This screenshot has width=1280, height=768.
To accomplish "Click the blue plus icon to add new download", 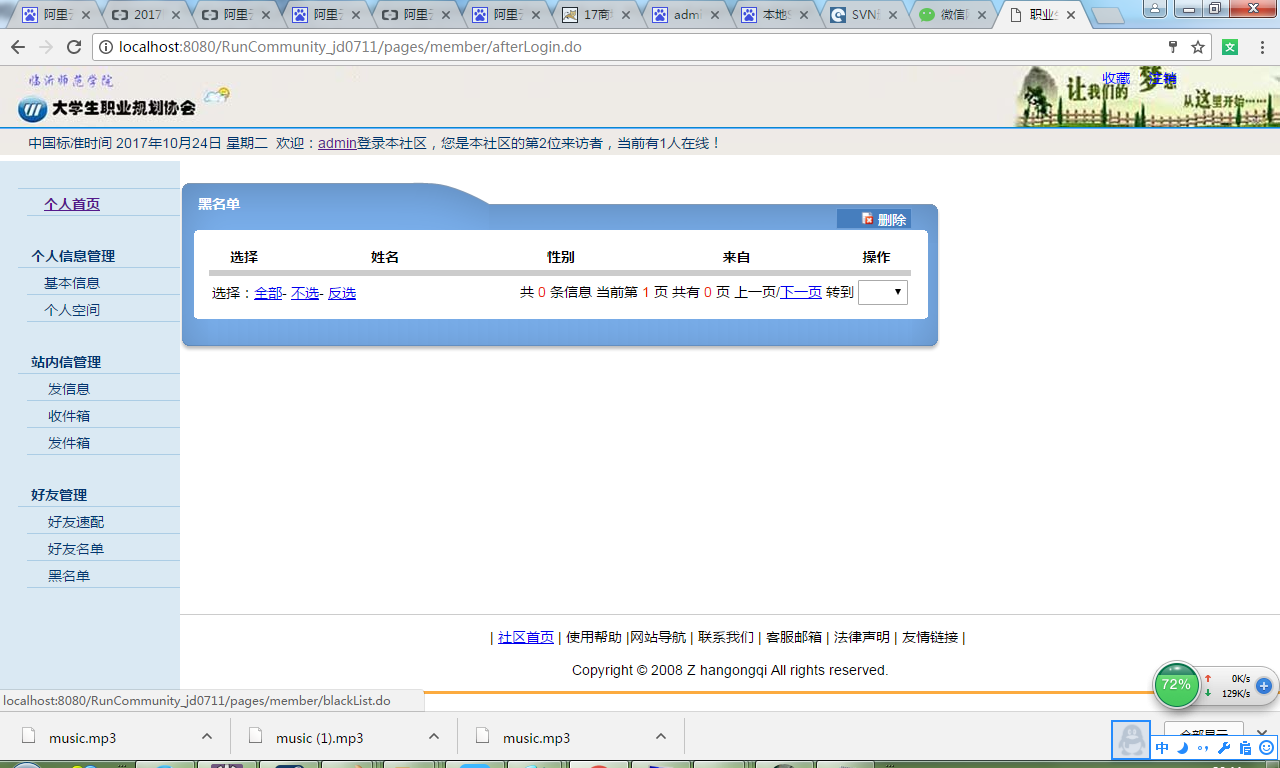I will coord(1266,686).
